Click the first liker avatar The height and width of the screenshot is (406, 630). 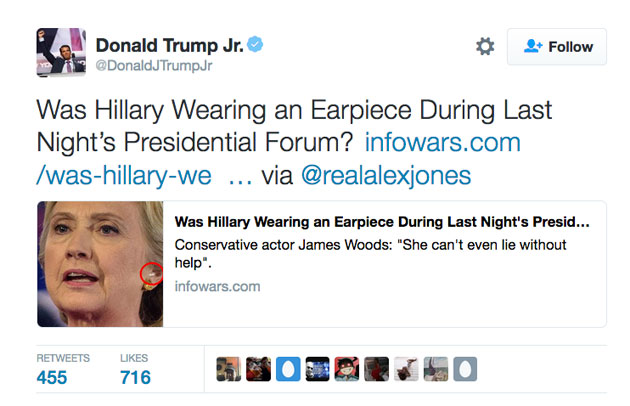pos(228,369)
